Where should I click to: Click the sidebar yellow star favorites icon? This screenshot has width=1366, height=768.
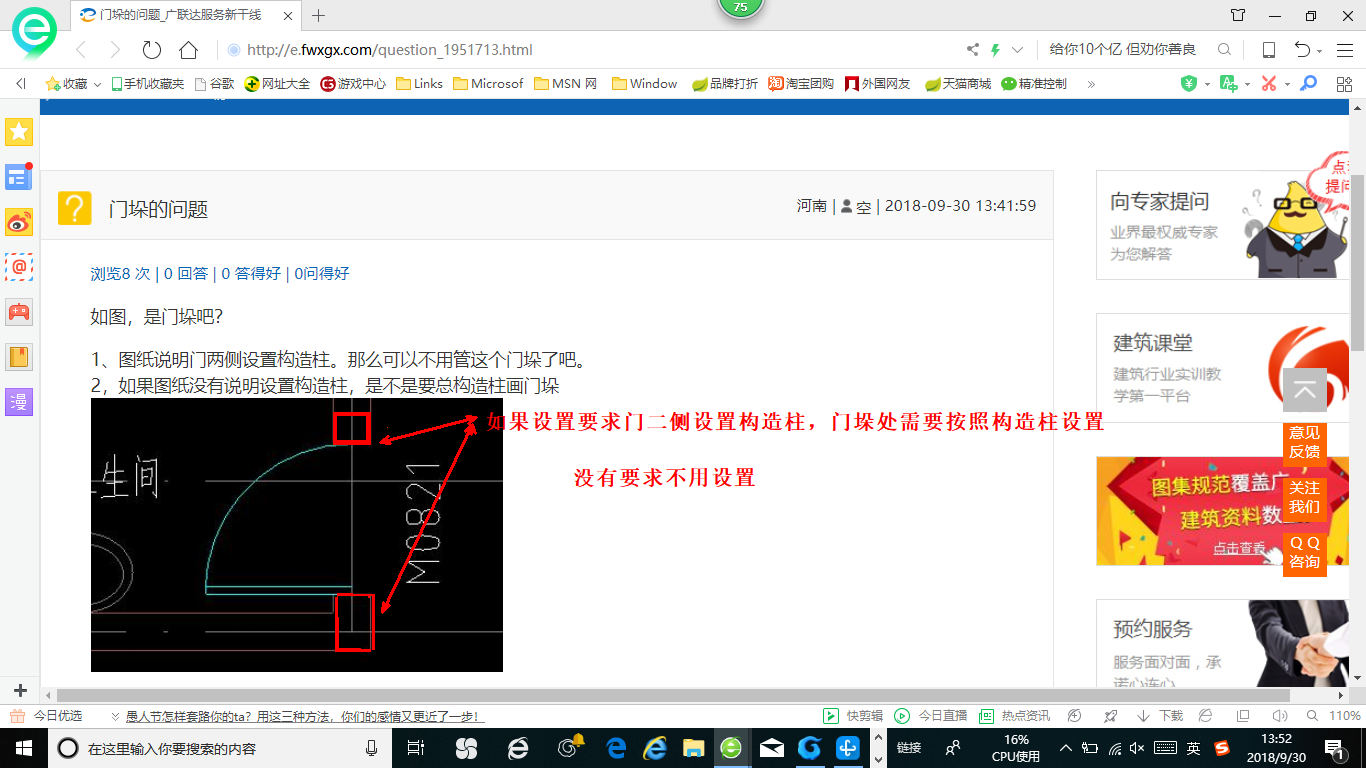tap(20, 131)
